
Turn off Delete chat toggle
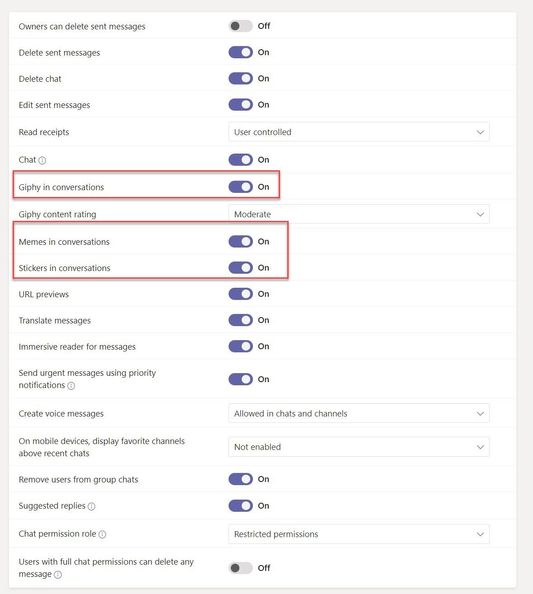[240, 78]
